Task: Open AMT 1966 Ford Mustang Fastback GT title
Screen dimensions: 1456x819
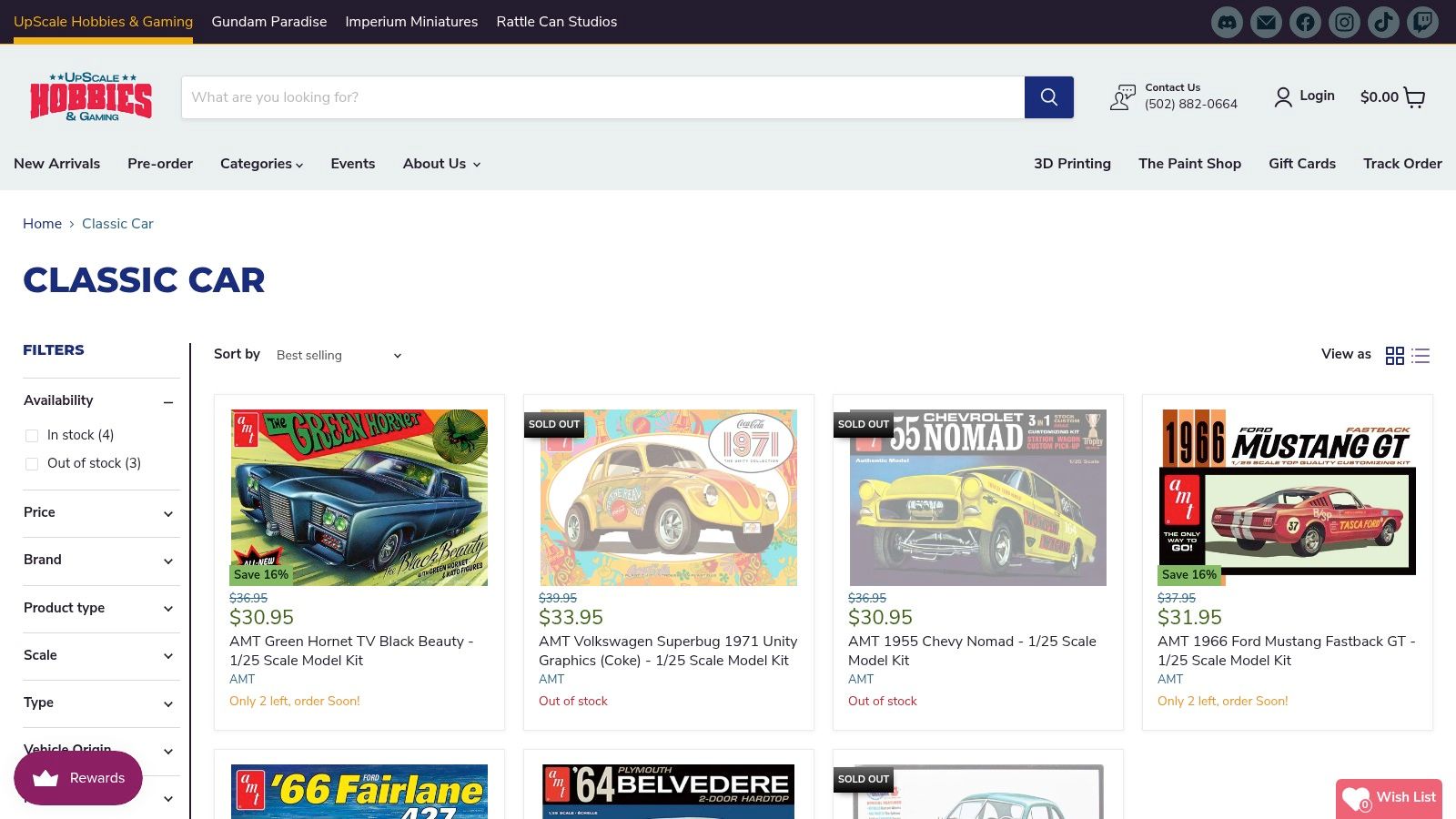Action: pos(1286,651)
